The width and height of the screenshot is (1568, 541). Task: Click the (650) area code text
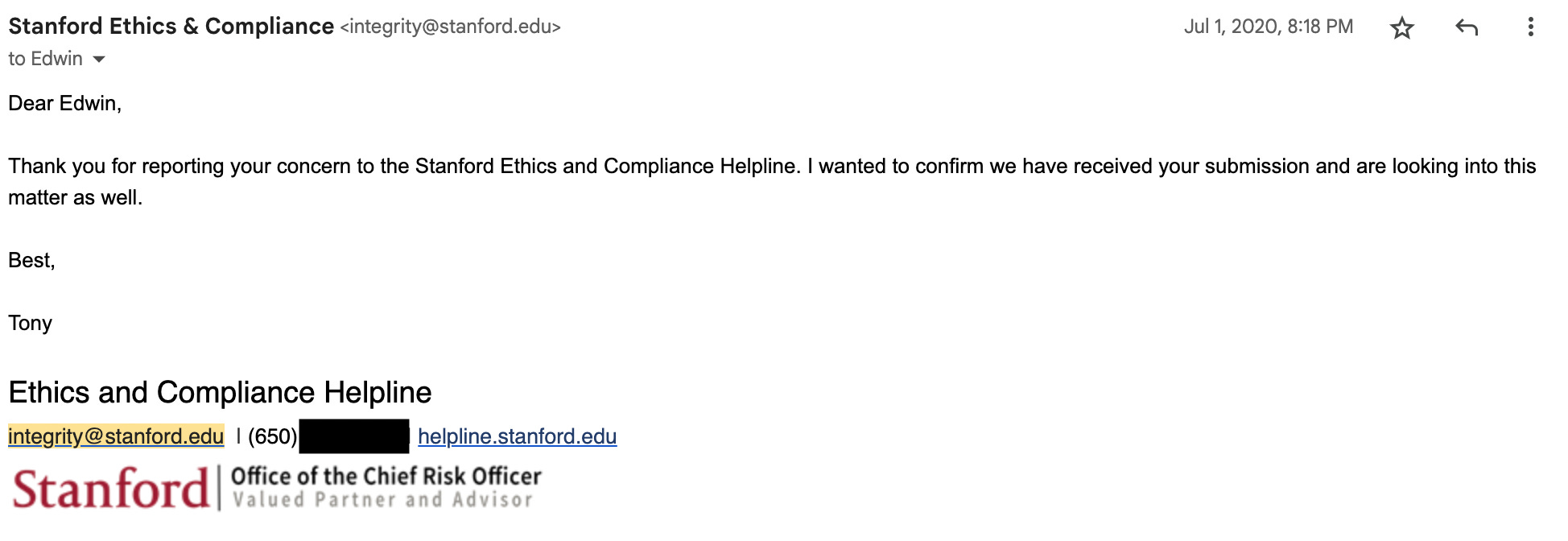click(272, 436)
